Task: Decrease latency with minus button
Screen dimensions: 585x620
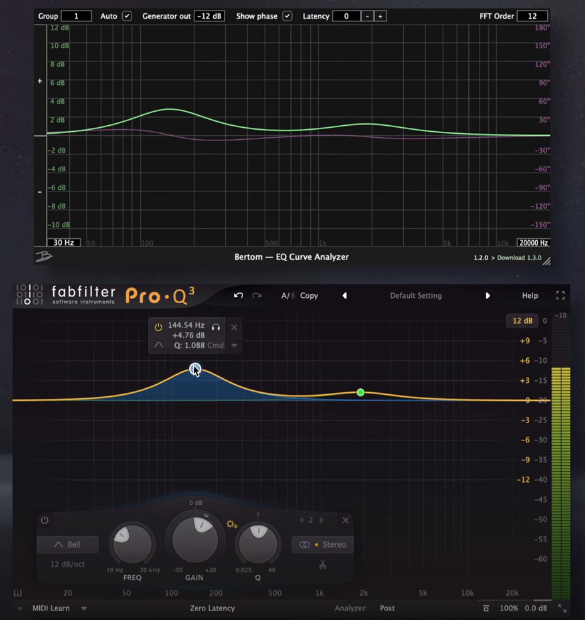Action: [x=367, y=16]
